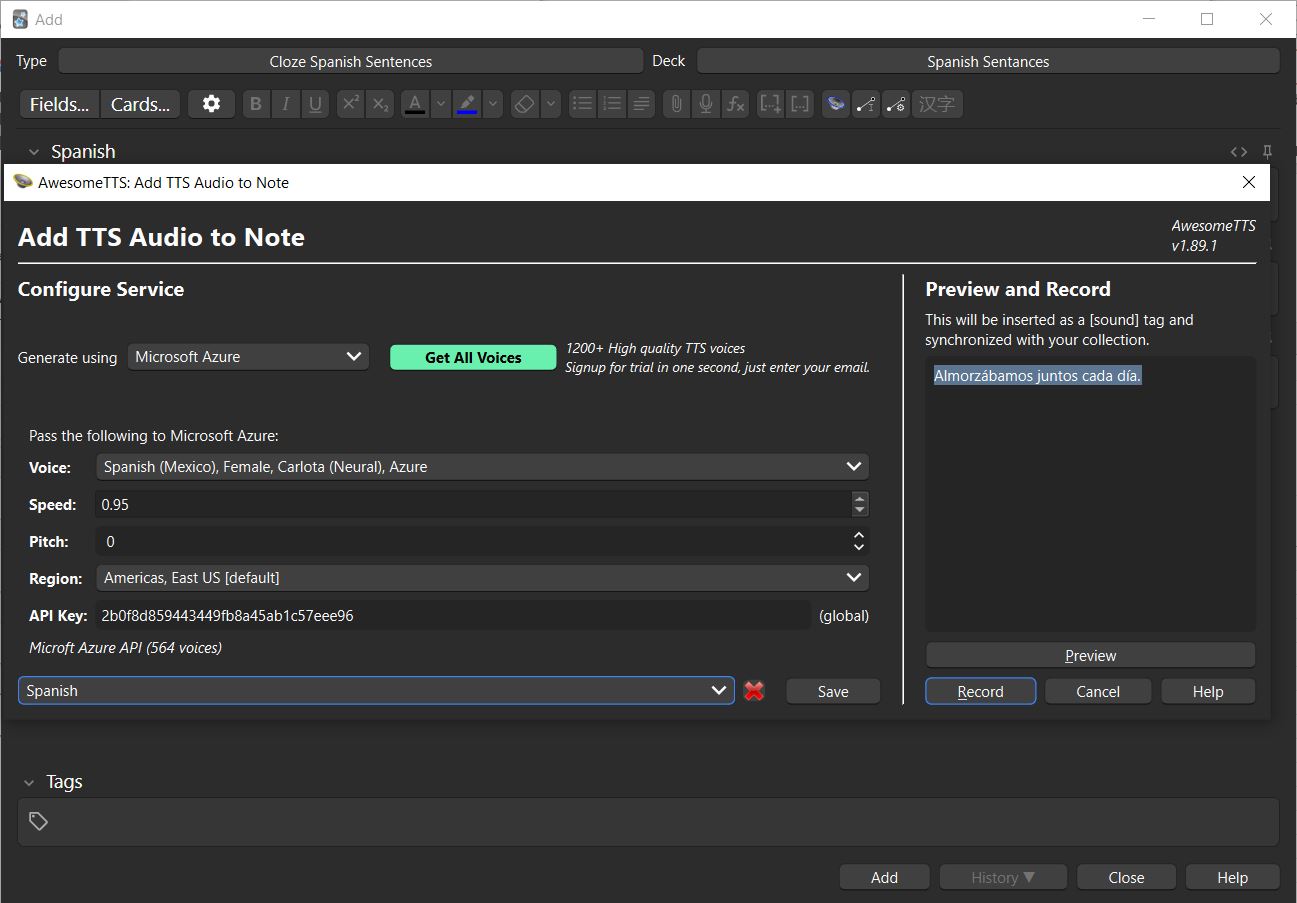This screenshot has height=903, width=1297.
Task: Increase Speed with the up arrow
Action: pos(860,498)
